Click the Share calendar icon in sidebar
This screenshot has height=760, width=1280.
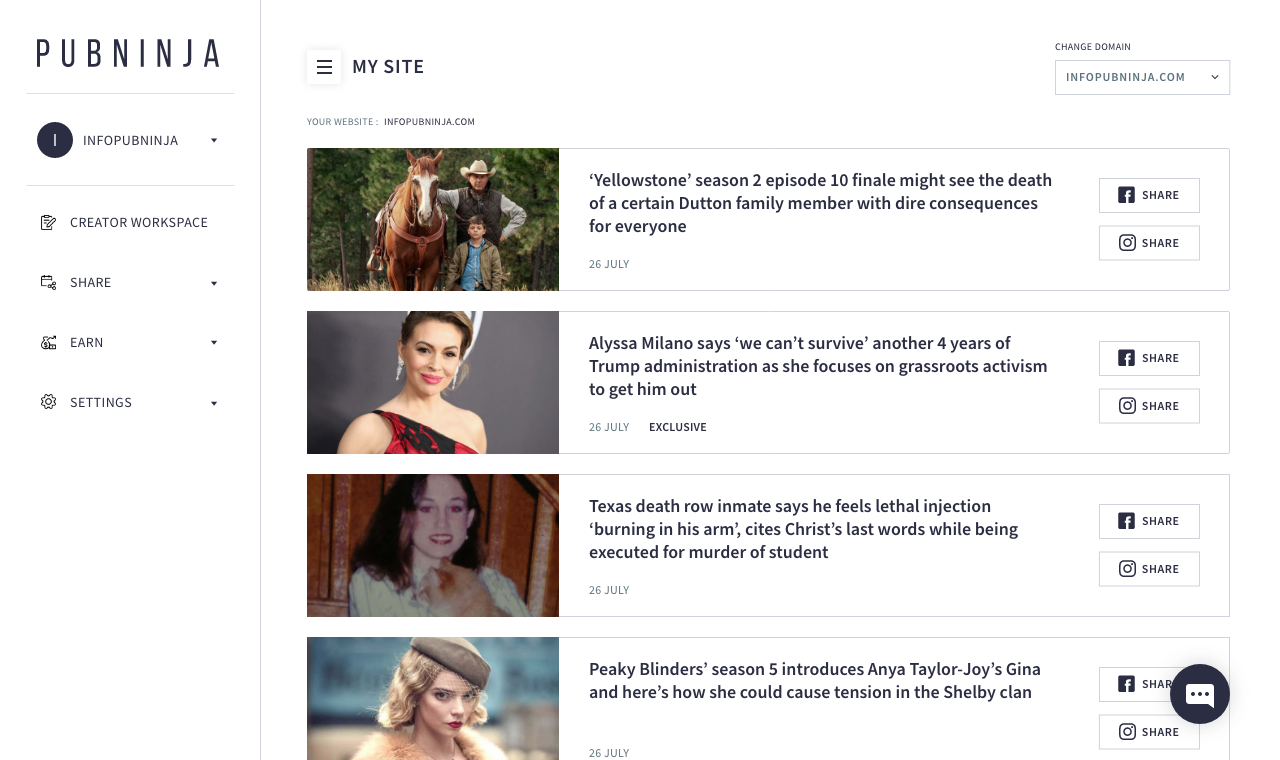[x=48, y=282]
